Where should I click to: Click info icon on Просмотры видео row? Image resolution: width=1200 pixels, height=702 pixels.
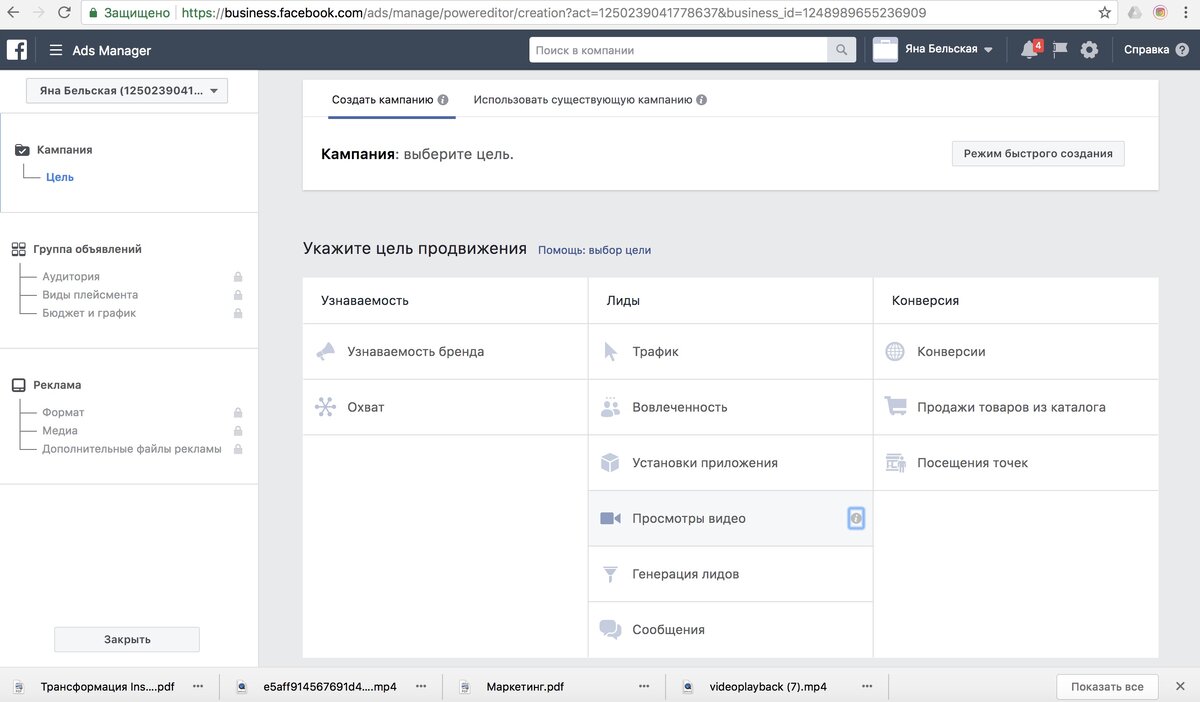click(x=856, y=518)
